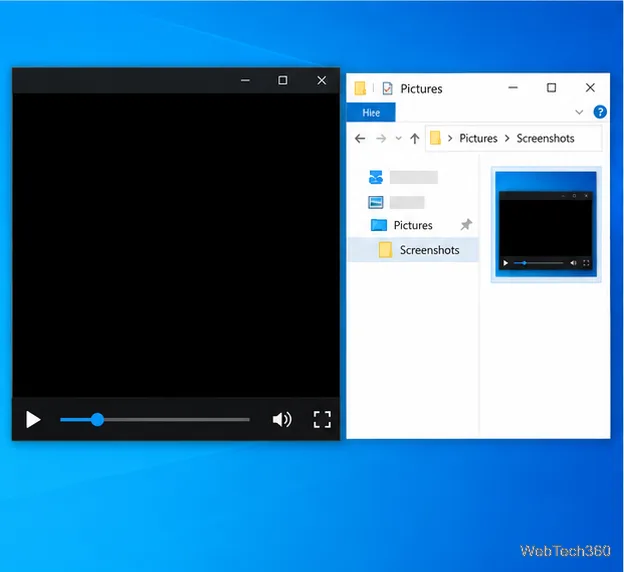
Task: Click Pictures in the address bar
Action: pyautogui.click(x=478, y=138)
